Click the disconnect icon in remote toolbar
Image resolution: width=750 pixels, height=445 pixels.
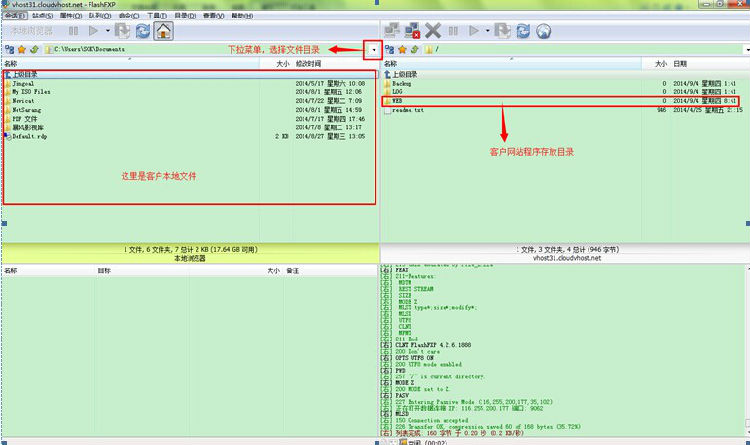(411, 31)
